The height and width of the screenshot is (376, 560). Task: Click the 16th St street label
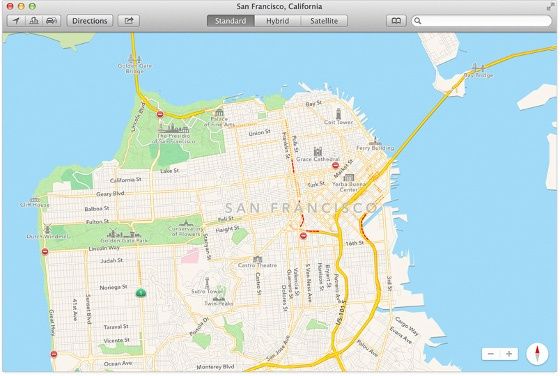(354, 243)
